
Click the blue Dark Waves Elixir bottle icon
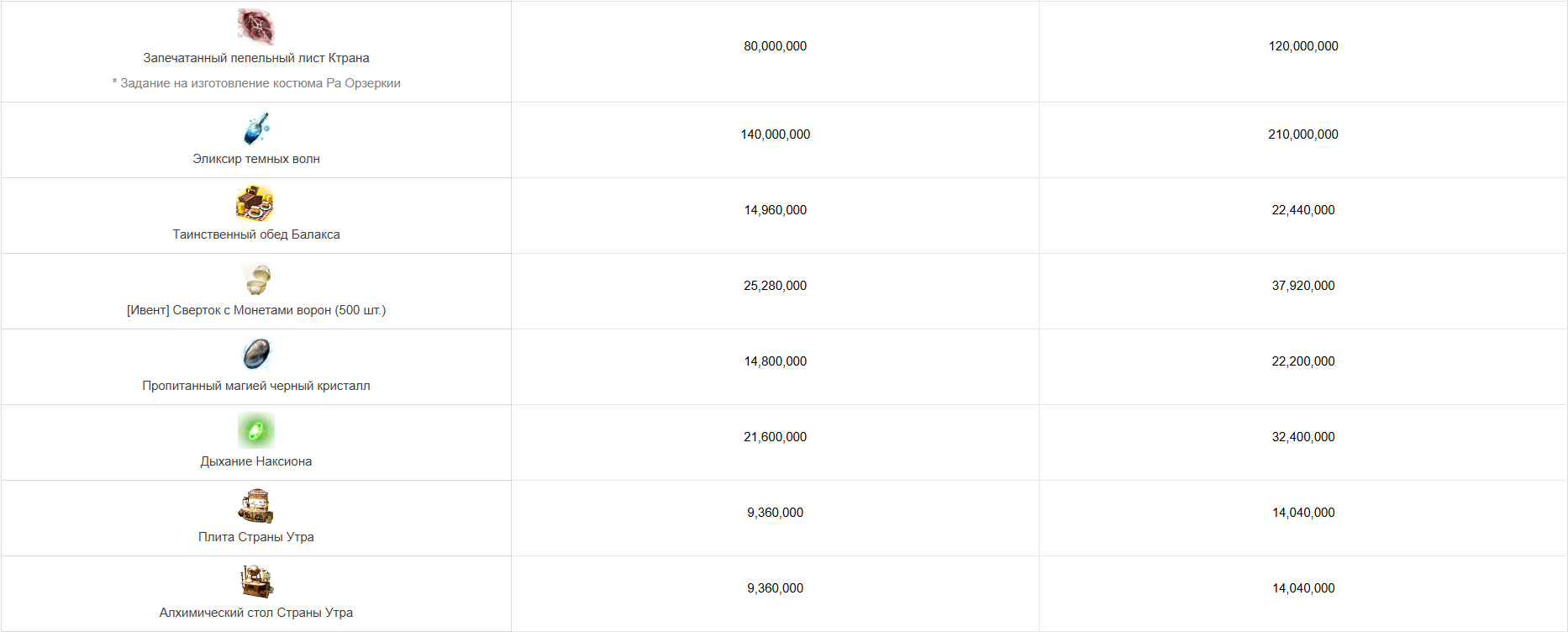pos(255,128)
